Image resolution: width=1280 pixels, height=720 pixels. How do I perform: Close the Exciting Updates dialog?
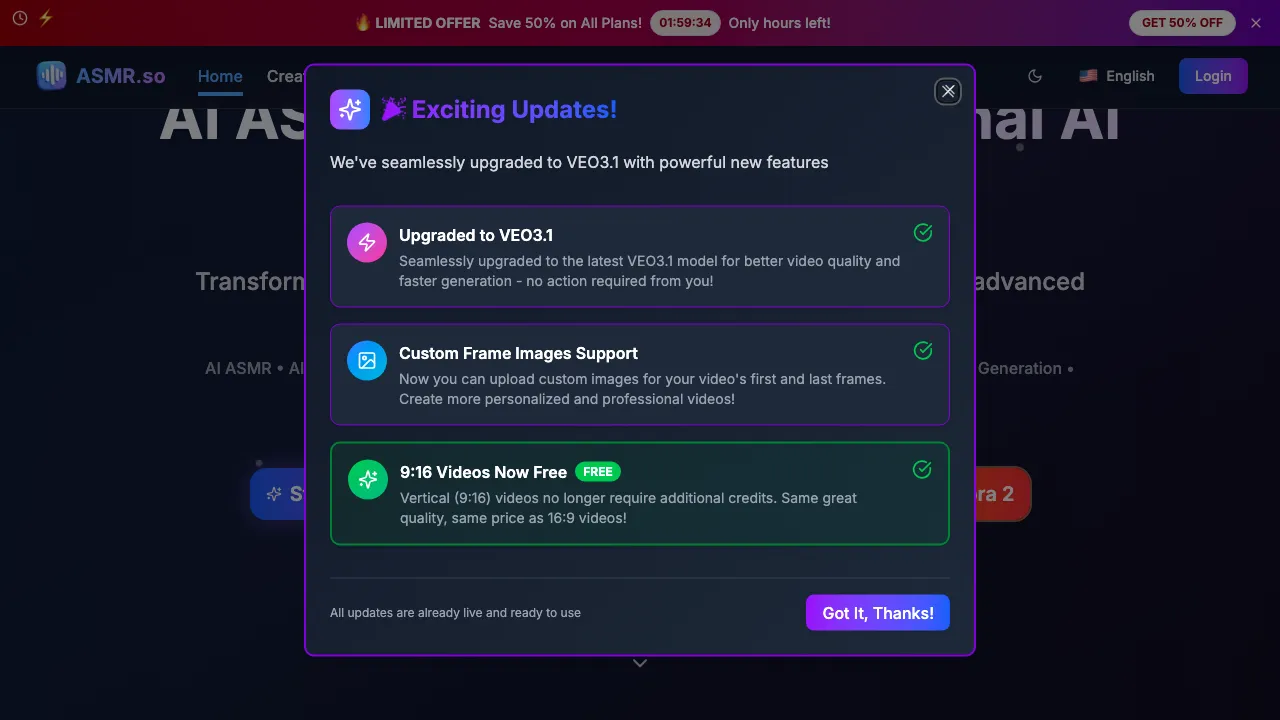coord(948,91)
